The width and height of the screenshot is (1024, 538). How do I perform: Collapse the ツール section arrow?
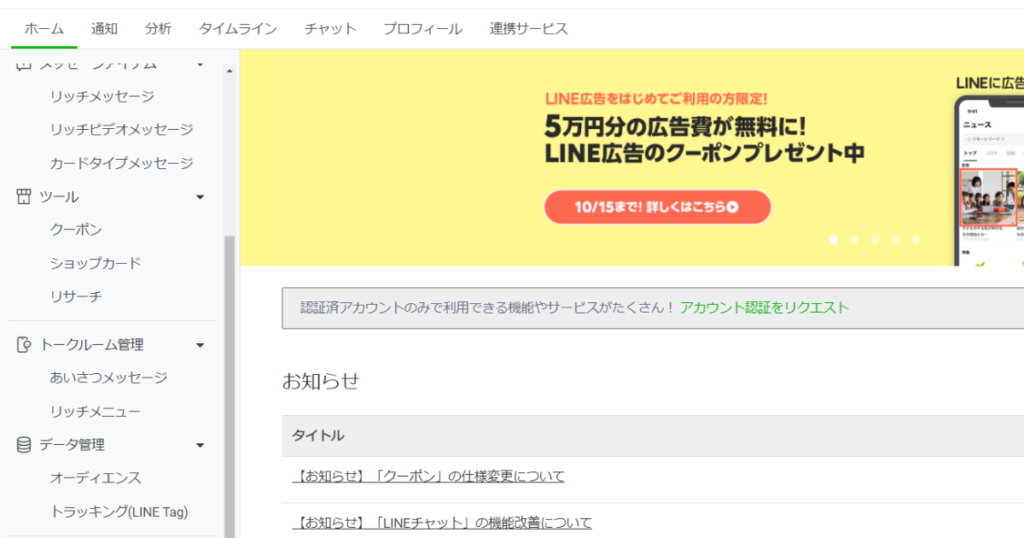pos(200,197)
